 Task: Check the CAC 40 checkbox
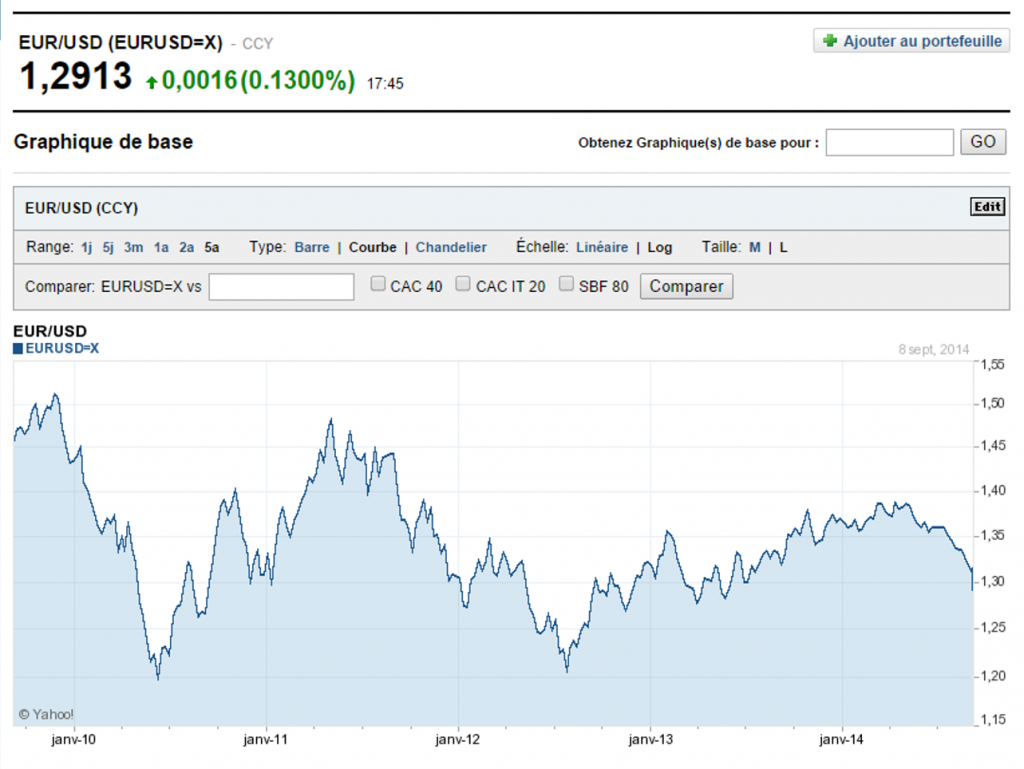click(378, 284)
